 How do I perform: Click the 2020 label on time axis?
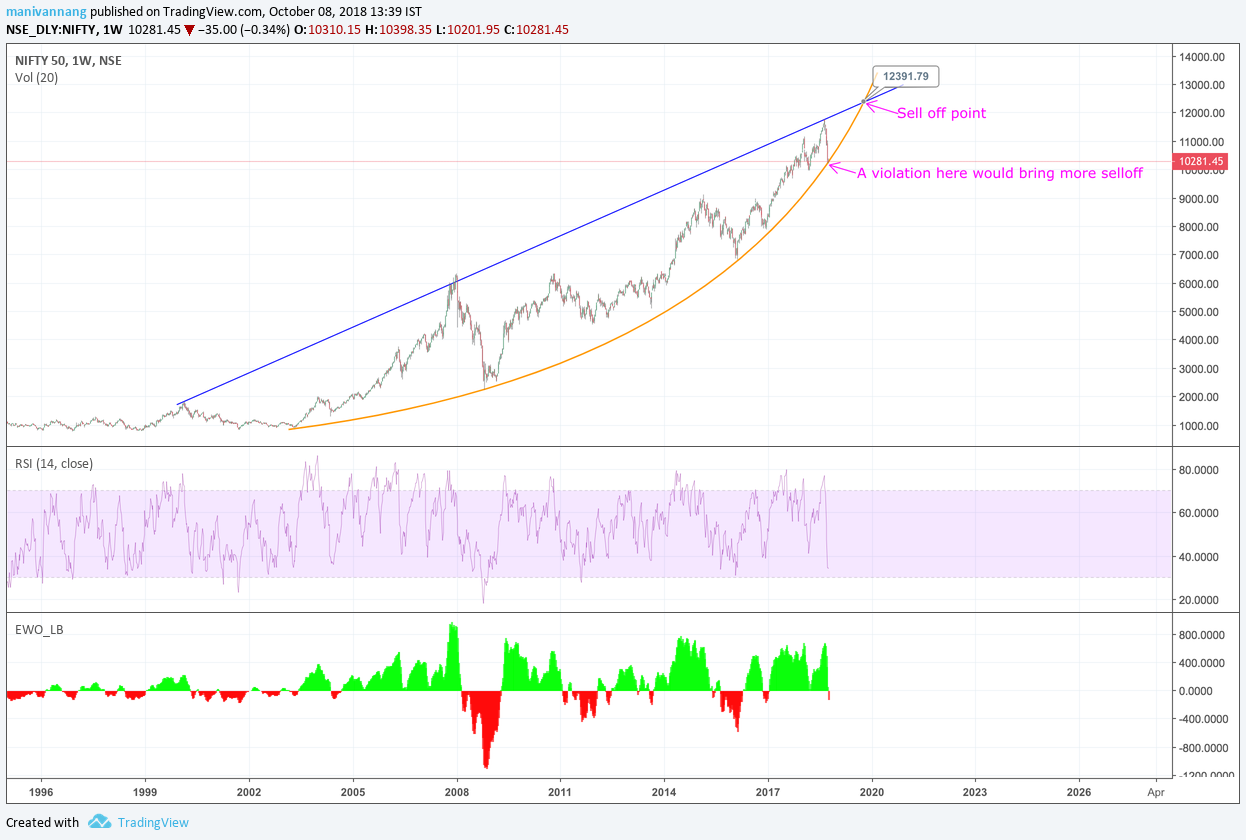pyautogui.click(x=872, y=789)
